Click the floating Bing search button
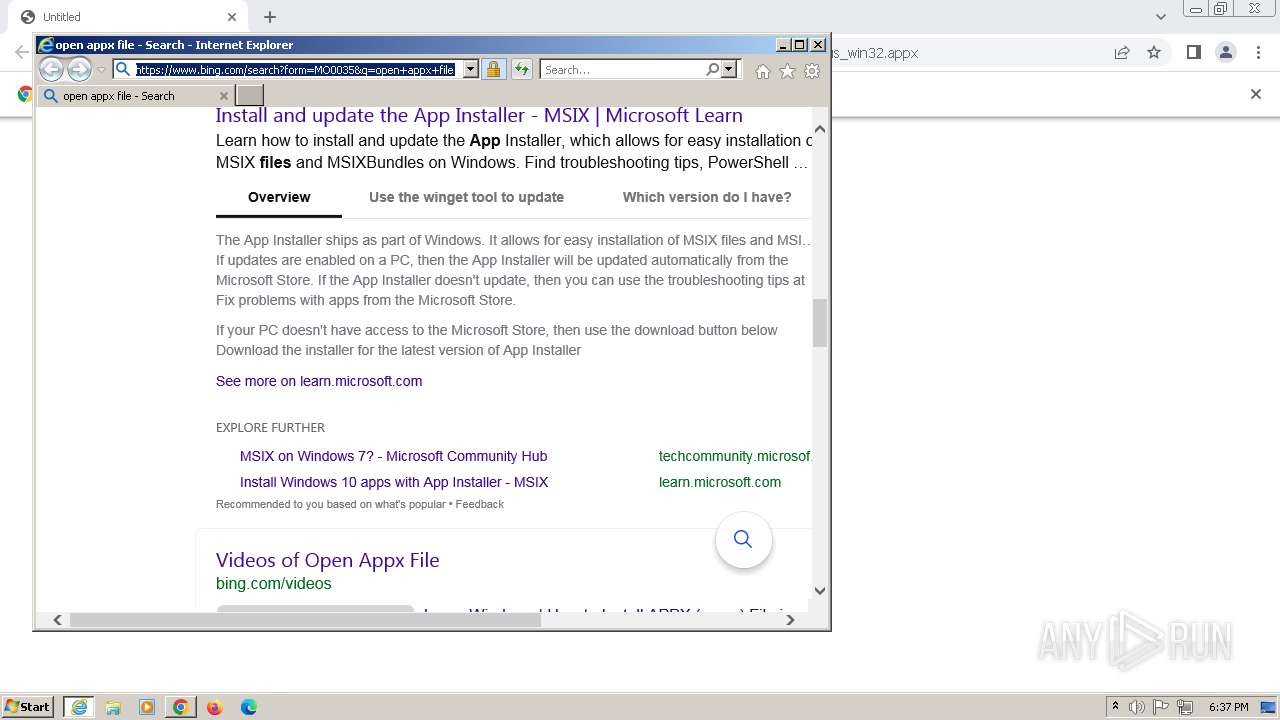This screenshot has height=720, width=1280. (x=743, y=539)
